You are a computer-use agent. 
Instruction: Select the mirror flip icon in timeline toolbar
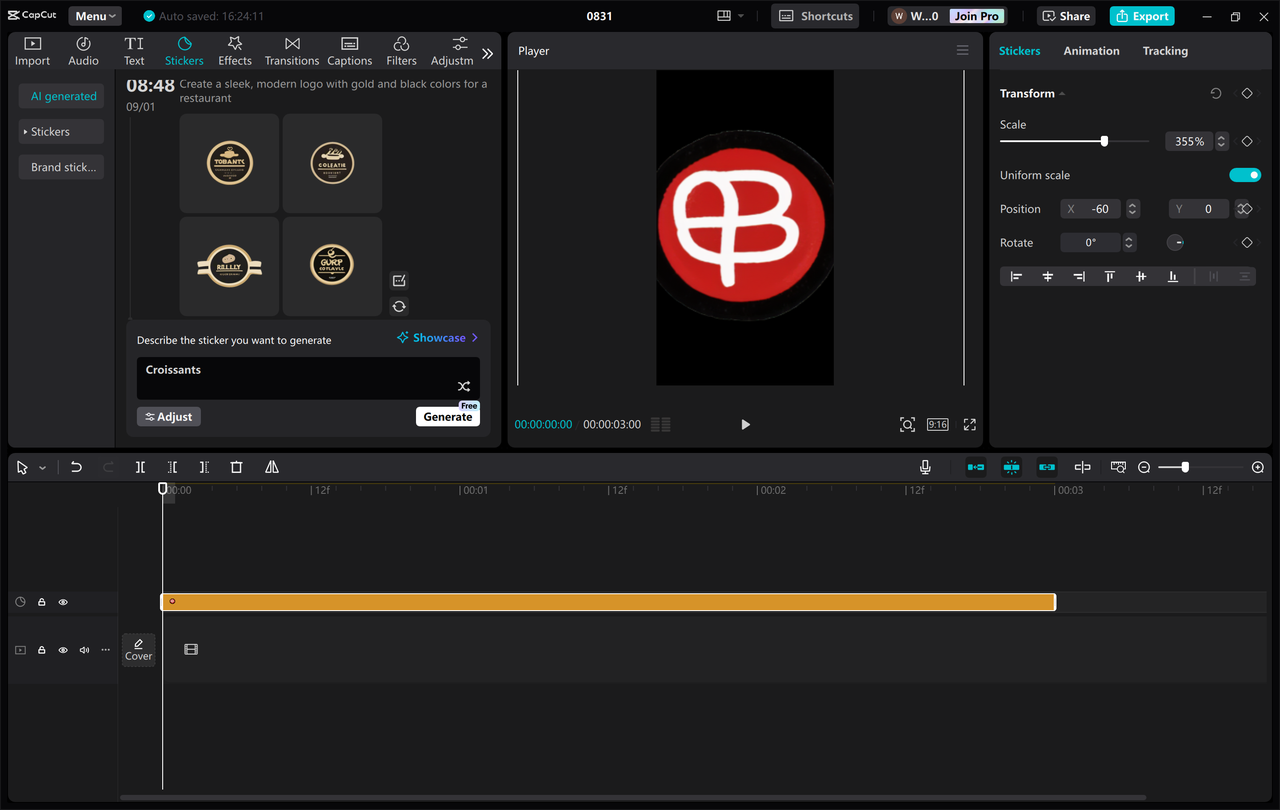(272, 466)
